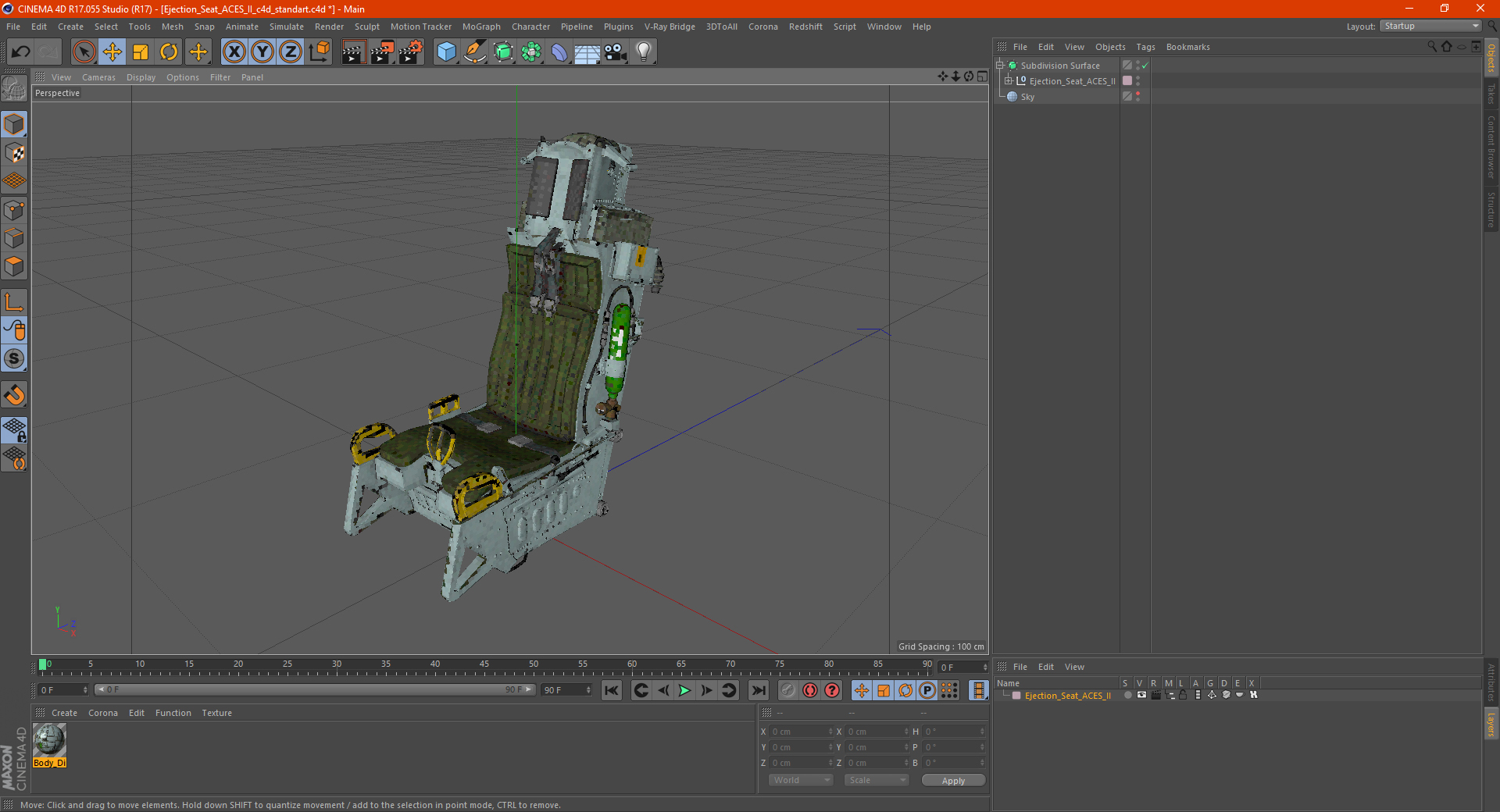Open Edit Render Settings gear clapperboard
The height and width of the screenshot is (812, 1500).
(411, 52)
